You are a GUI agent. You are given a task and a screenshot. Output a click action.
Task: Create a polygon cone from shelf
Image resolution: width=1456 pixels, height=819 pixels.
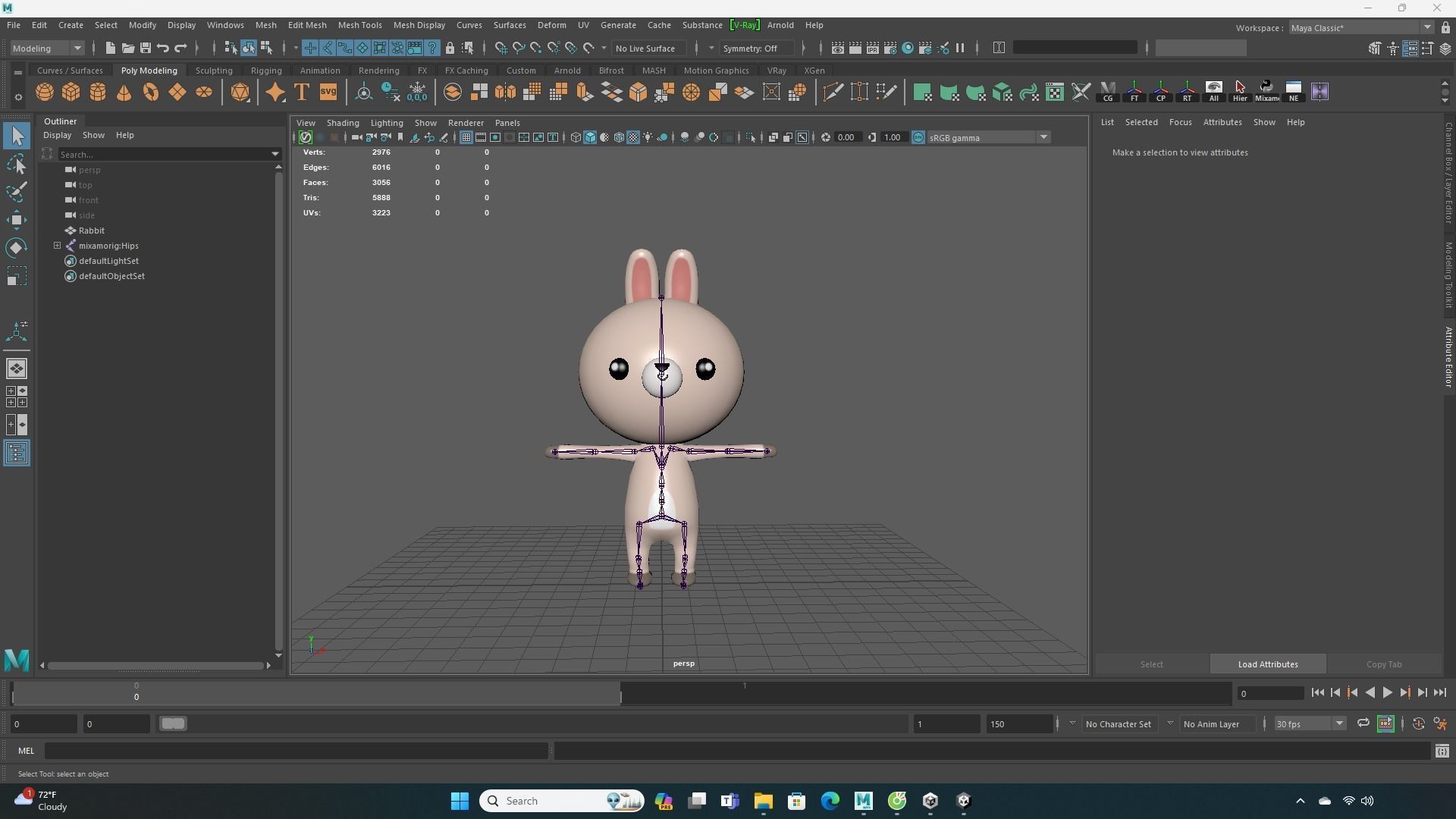[x=124, y=93]
